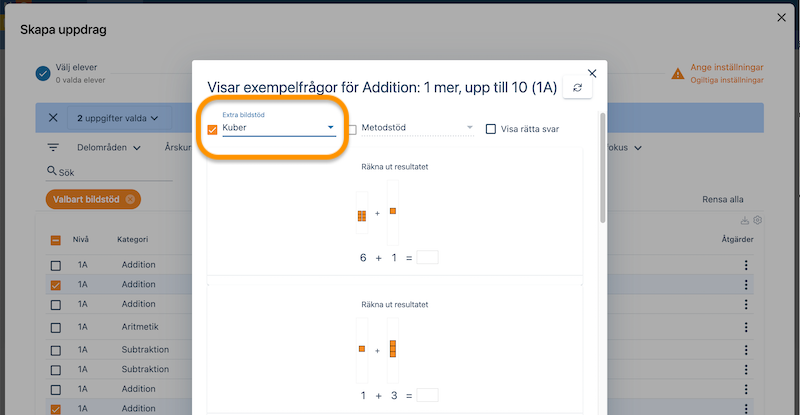Click the table download icon
The height and width of the screenshot is (415, 800).
(744, 220)
